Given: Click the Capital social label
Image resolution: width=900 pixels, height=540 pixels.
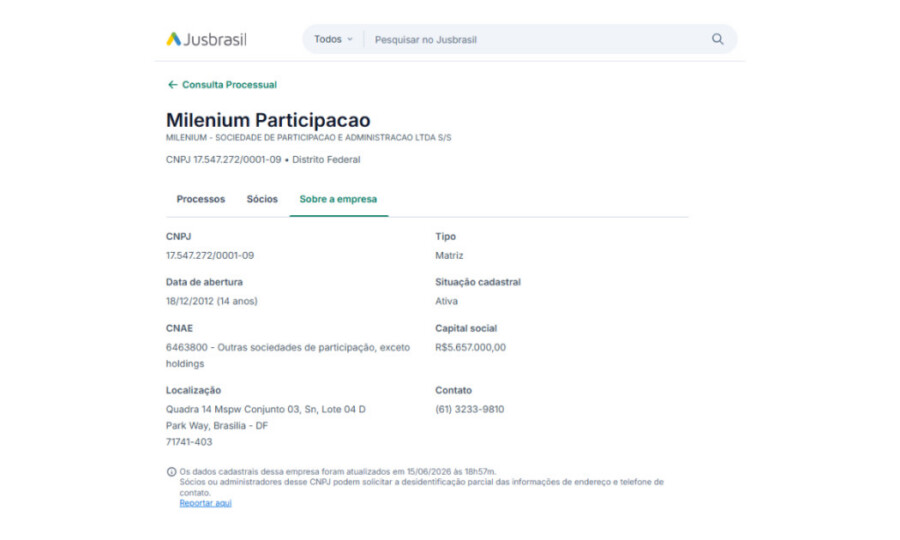Looking at the screenshot, I should 466,328.
